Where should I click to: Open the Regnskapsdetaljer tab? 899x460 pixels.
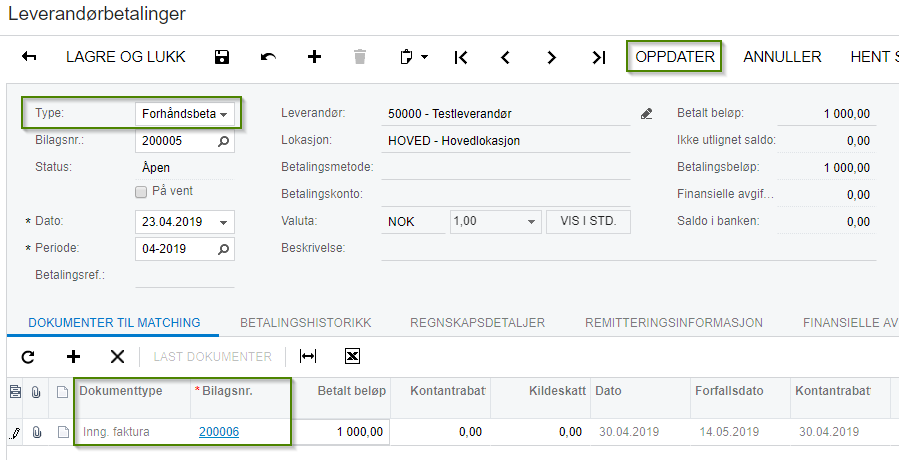click(477, 323)
